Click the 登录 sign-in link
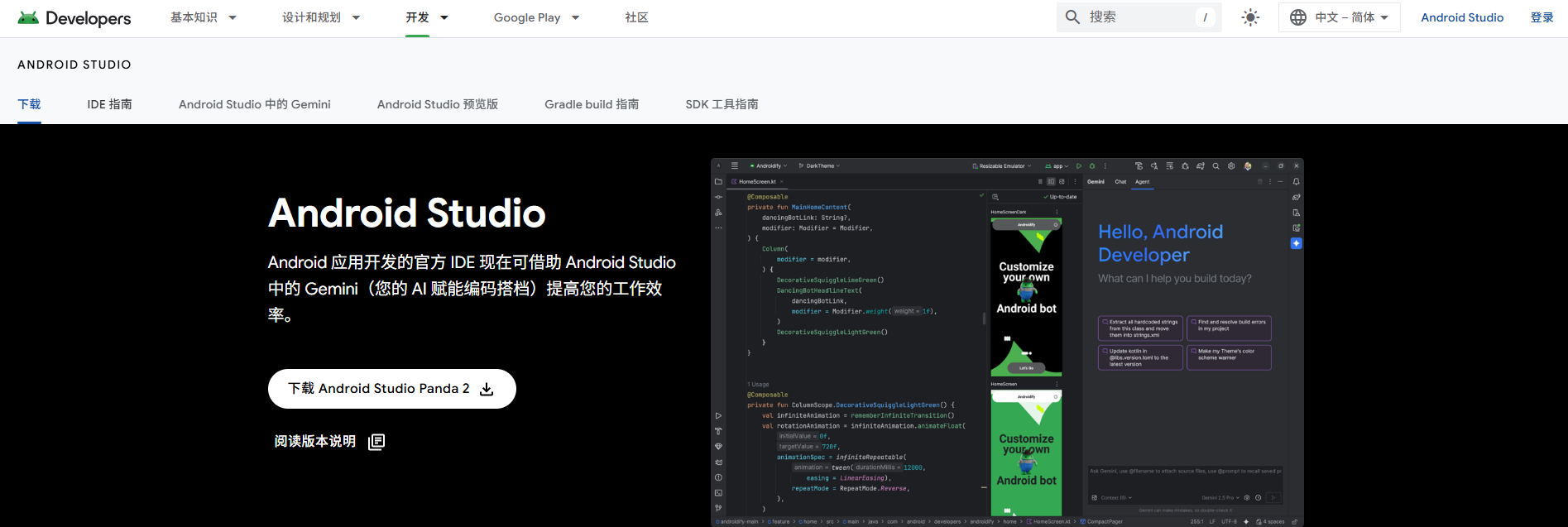 (x=1542, y=17)
